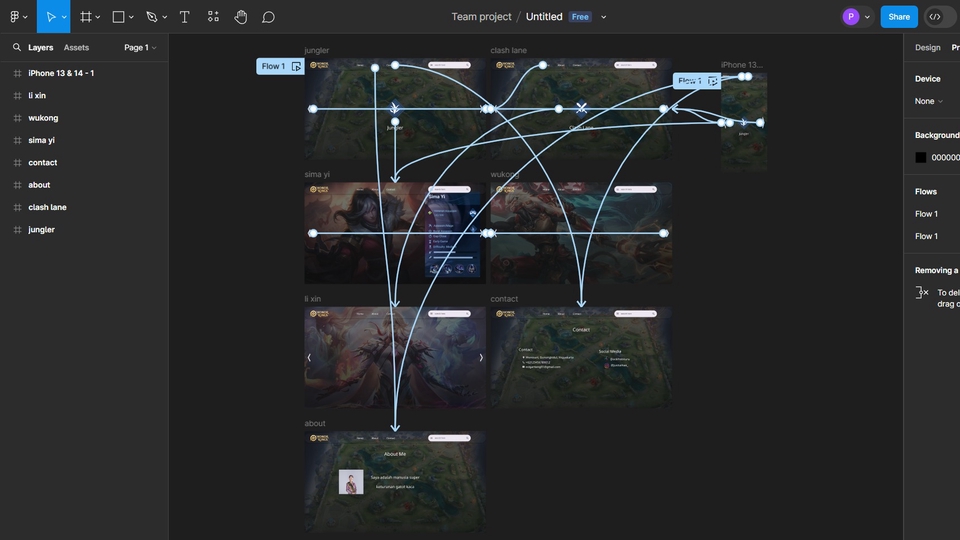
Task: Switch to the Layers tab
Action: [x=40, y=47]
